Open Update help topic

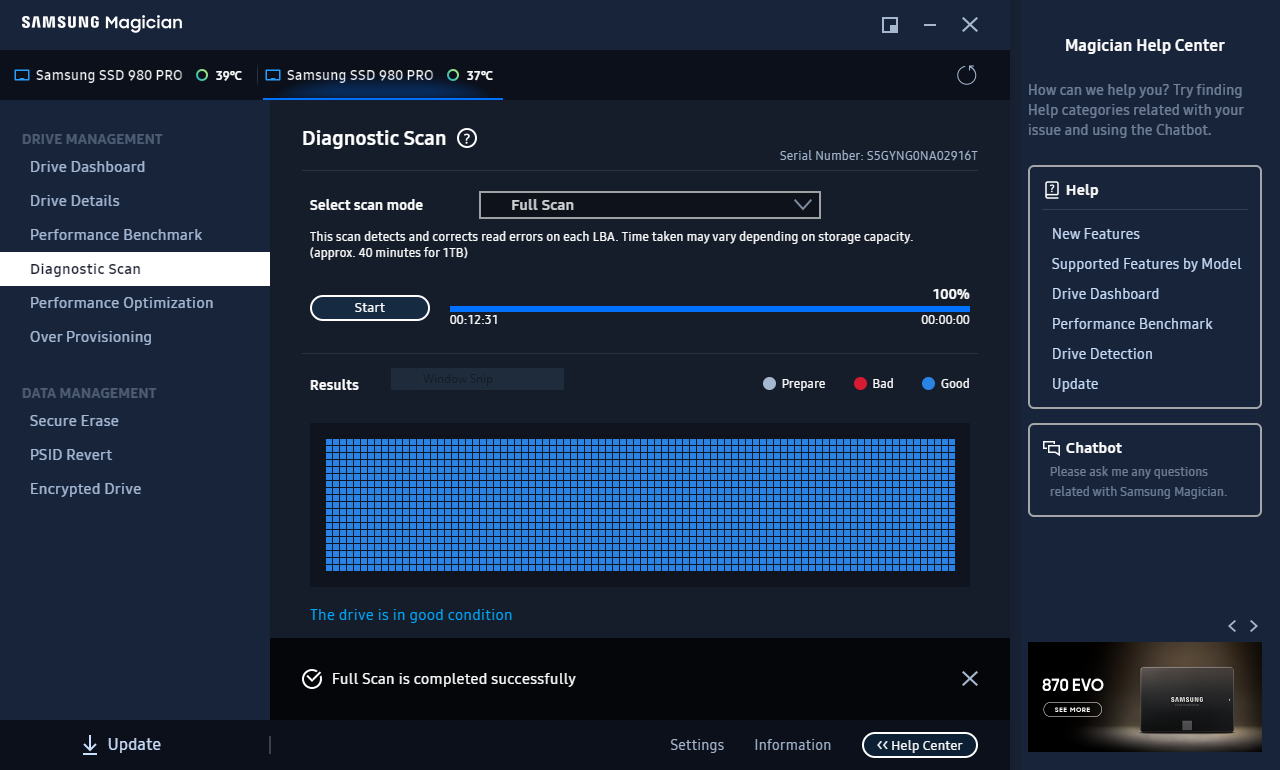pyautogui.click(x=1075, y=384)
